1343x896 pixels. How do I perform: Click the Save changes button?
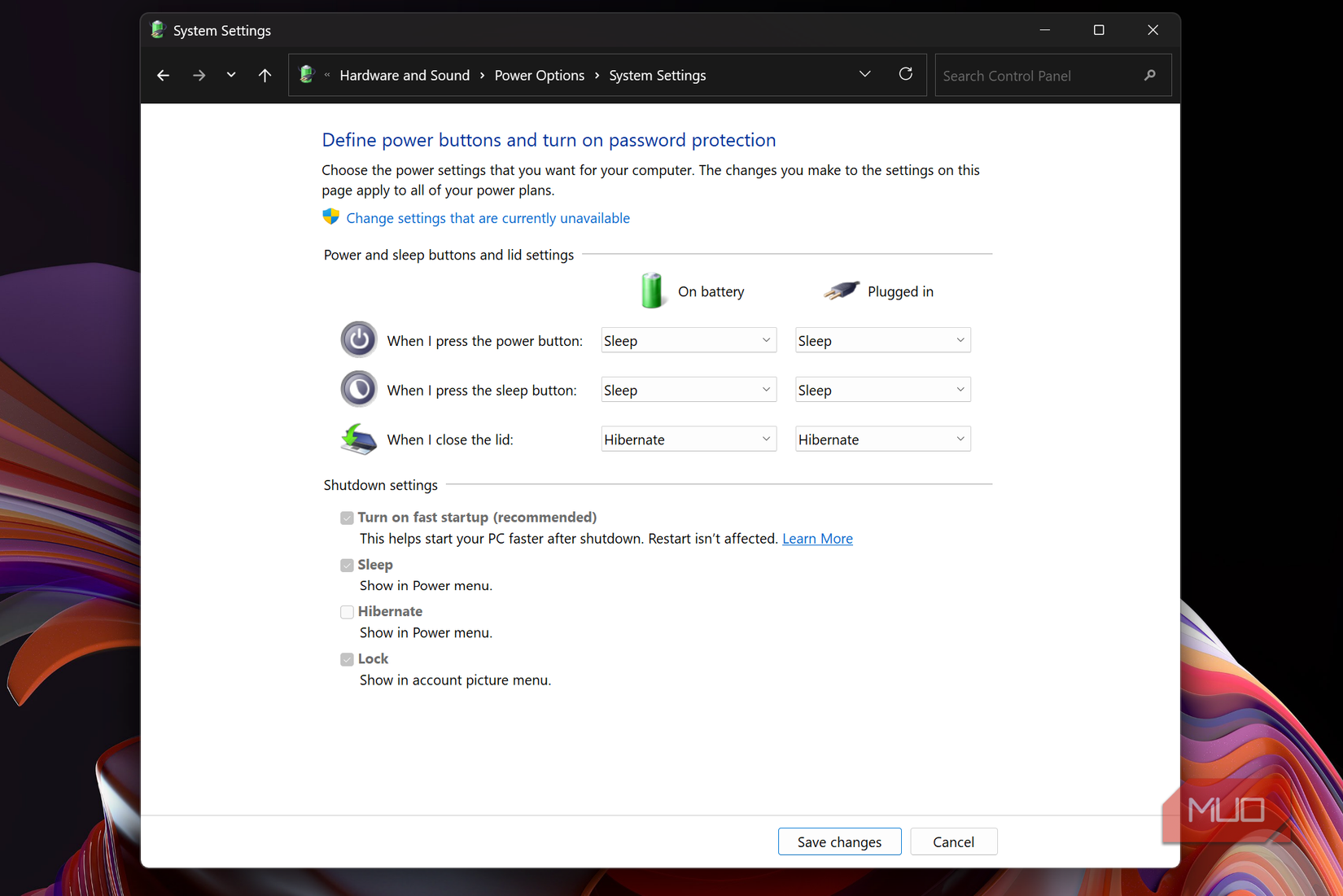tap(839, 841)
